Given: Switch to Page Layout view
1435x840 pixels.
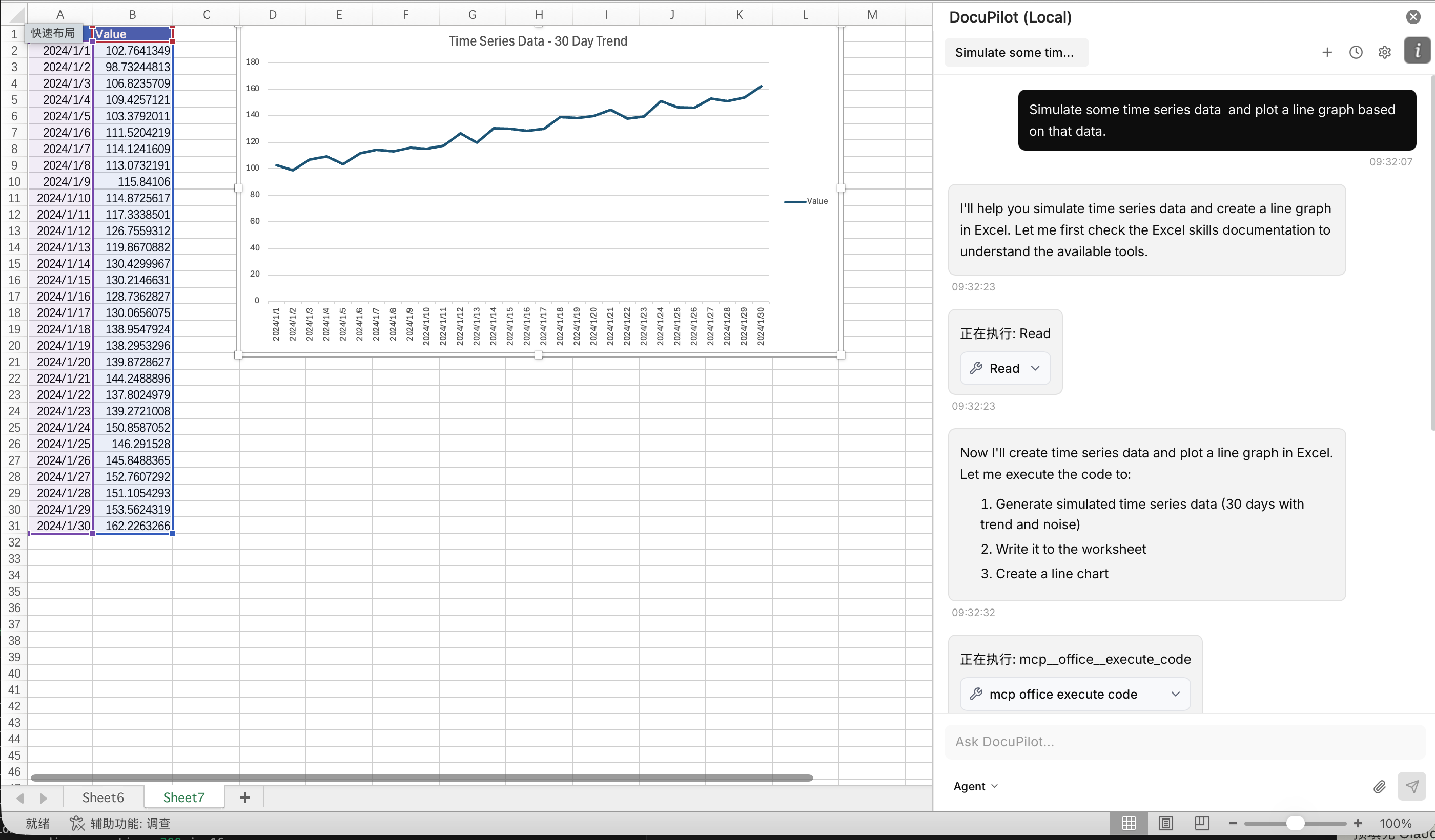Looking at the screenshot, I should coord(1165,823).
